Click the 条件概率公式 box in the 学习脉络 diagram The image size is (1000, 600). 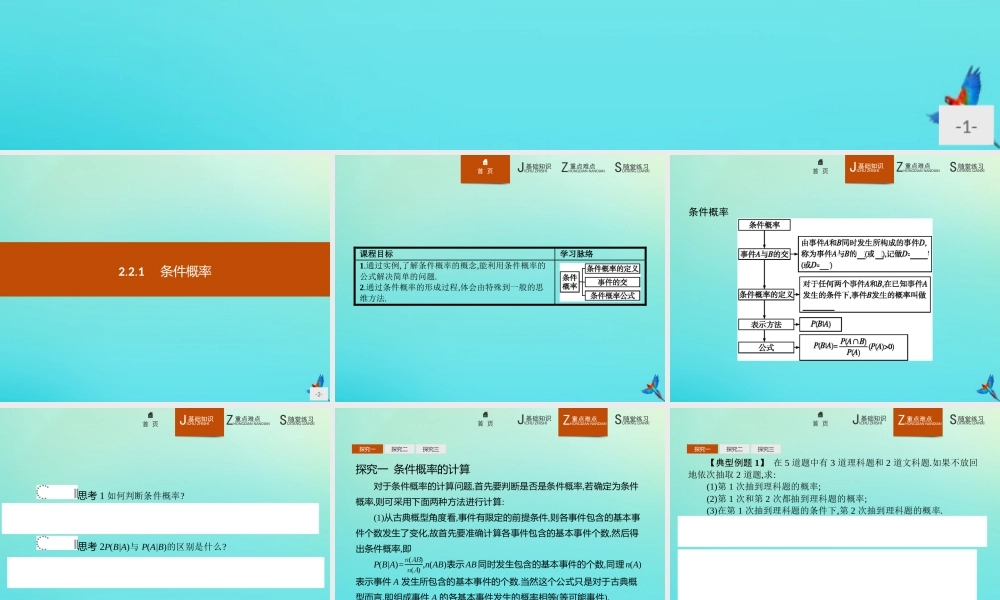click(612, 296)
